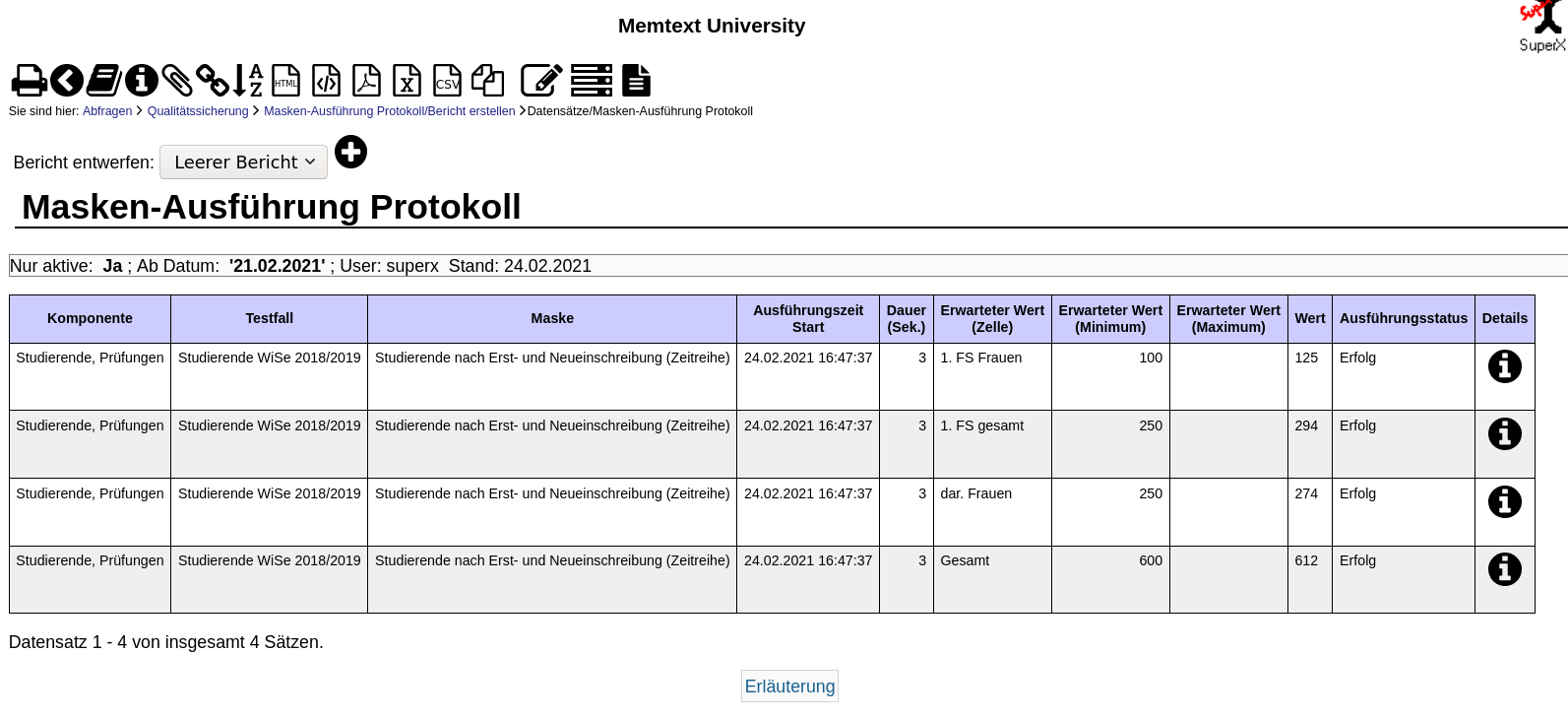Viewport: 1568px width, 718px height.
Task: Open the book documentation icon
Action: (x=103, y=81)
